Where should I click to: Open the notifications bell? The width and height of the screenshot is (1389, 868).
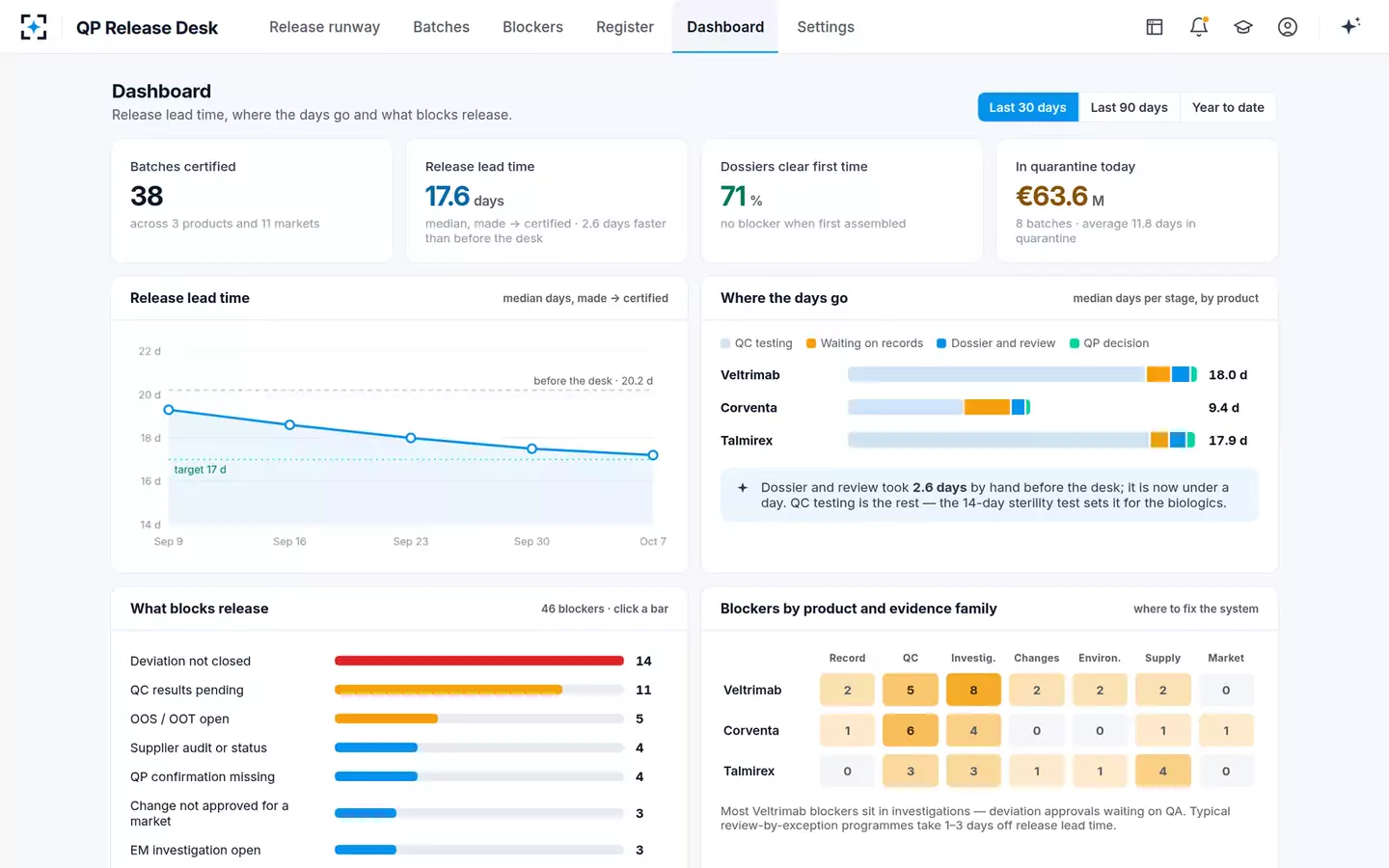(x=1199, y=27)
